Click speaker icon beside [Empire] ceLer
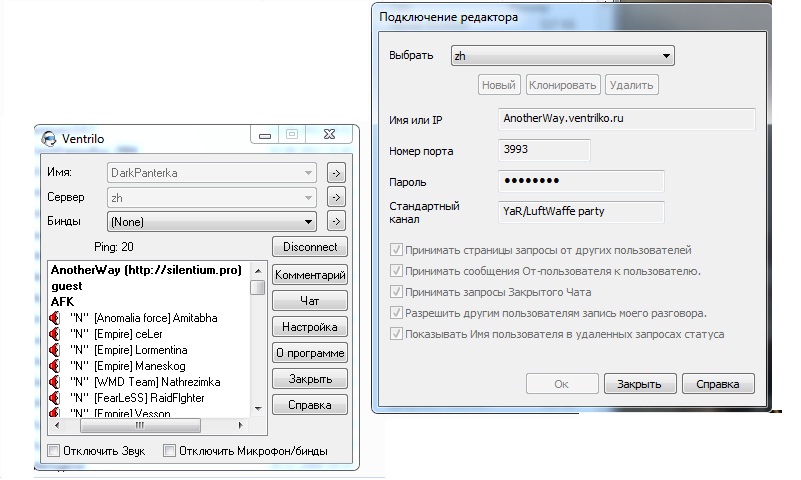Viewport: 801px width, 480px height. tap(55, 334)
